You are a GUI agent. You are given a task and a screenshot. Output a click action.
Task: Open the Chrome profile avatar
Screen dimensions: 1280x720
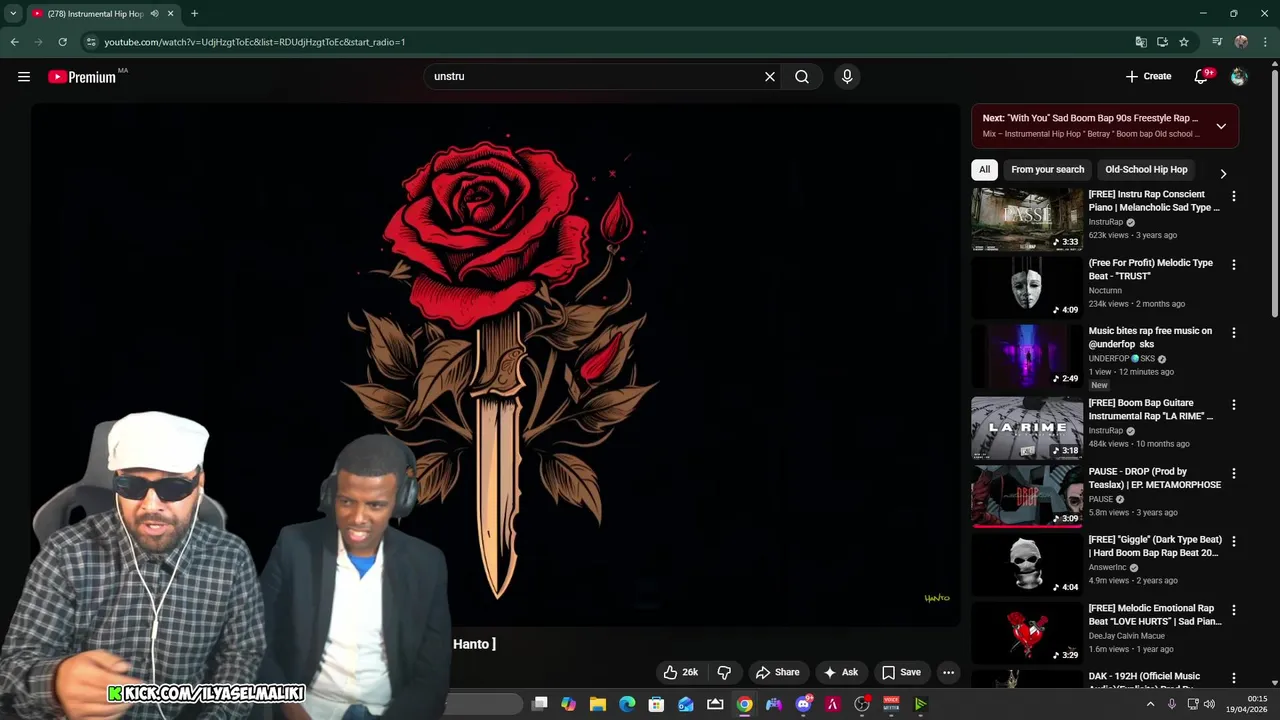pyautogui.click(x=1241, y=42)
